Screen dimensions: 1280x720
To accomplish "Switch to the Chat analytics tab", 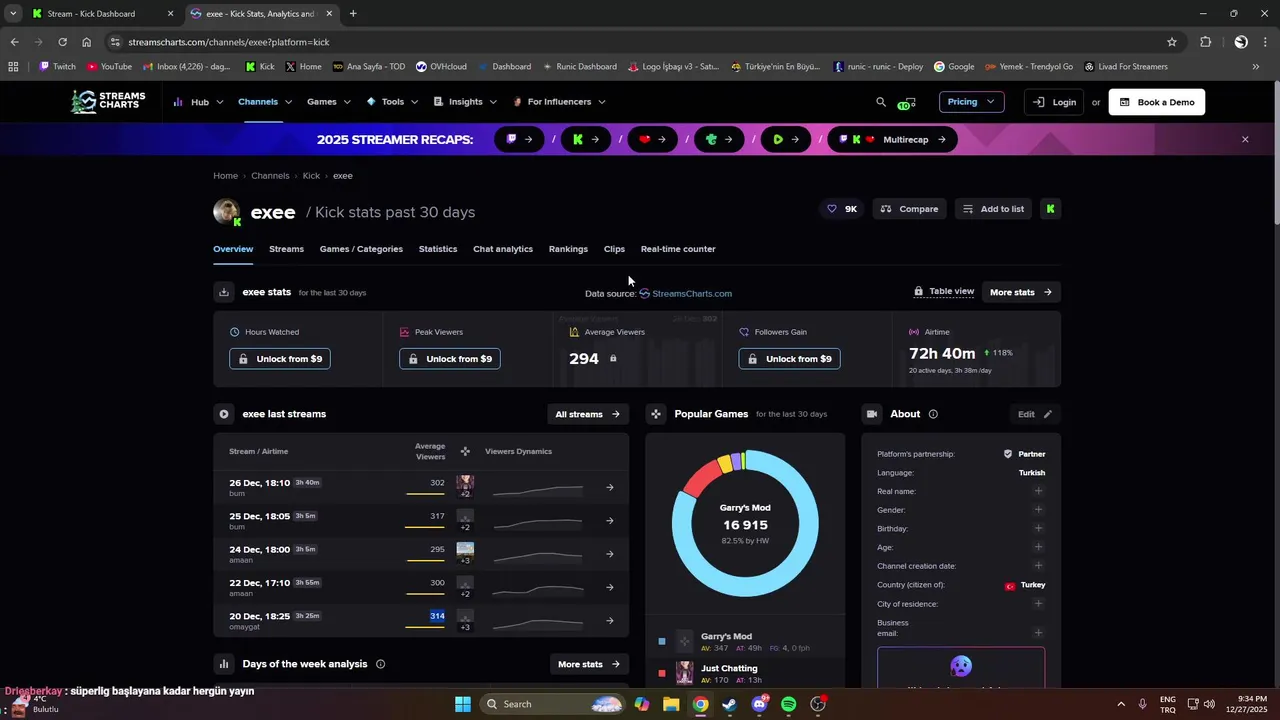I will 503,249.
